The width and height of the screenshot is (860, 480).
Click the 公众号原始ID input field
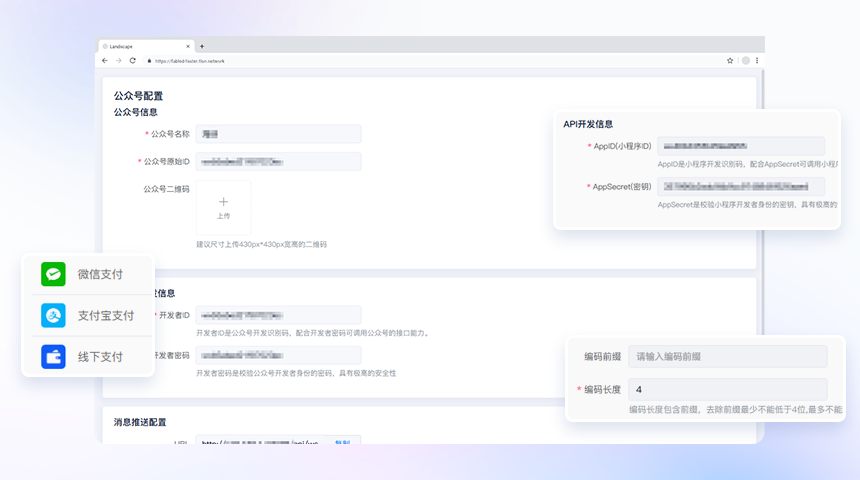pyautogui.click(x=278, y=161)
